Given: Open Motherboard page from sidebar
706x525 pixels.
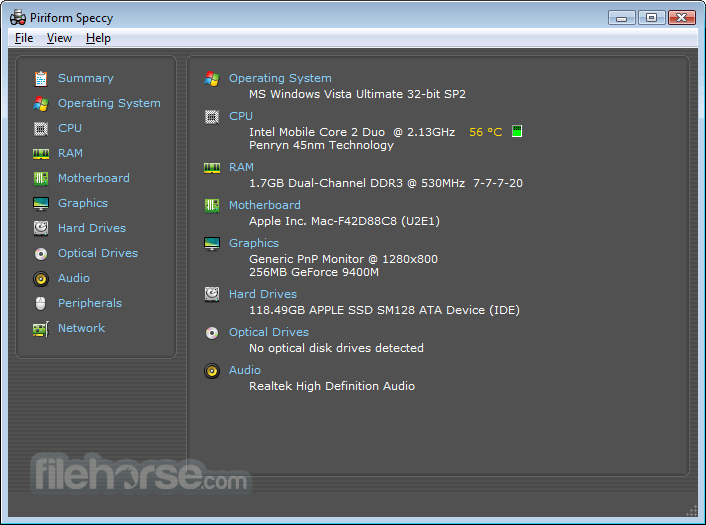Looking at the screenshot, I should (94, 178).
